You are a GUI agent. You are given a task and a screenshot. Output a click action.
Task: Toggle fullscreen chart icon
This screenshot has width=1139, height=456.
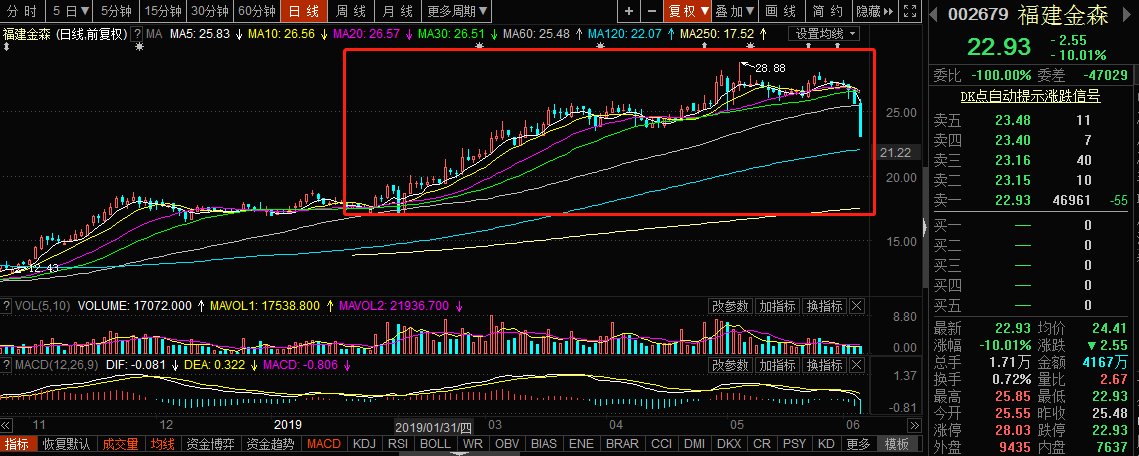[909, 11]
